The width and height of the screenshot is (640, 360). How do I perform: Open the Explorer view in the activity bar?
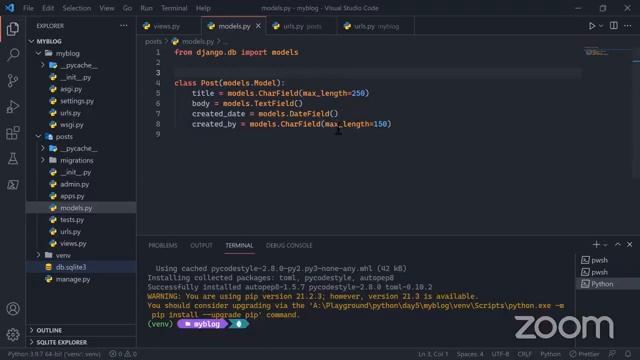click(13, 29)
